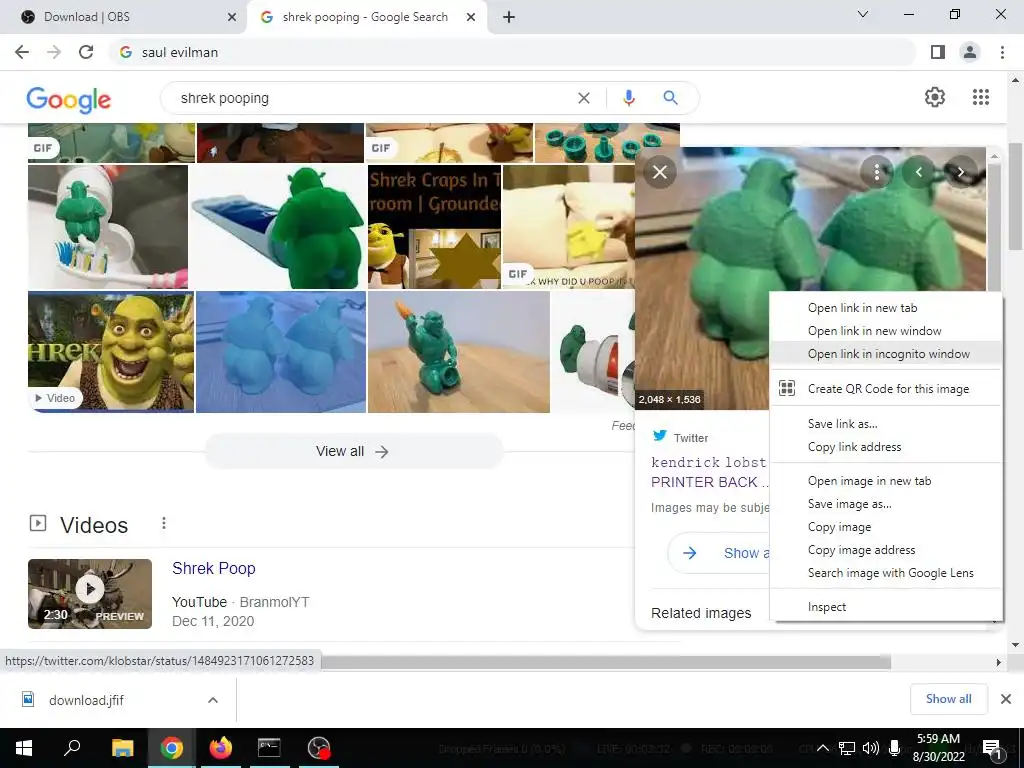Close the image preview panel
The image size is (1024, 768).
660,172
